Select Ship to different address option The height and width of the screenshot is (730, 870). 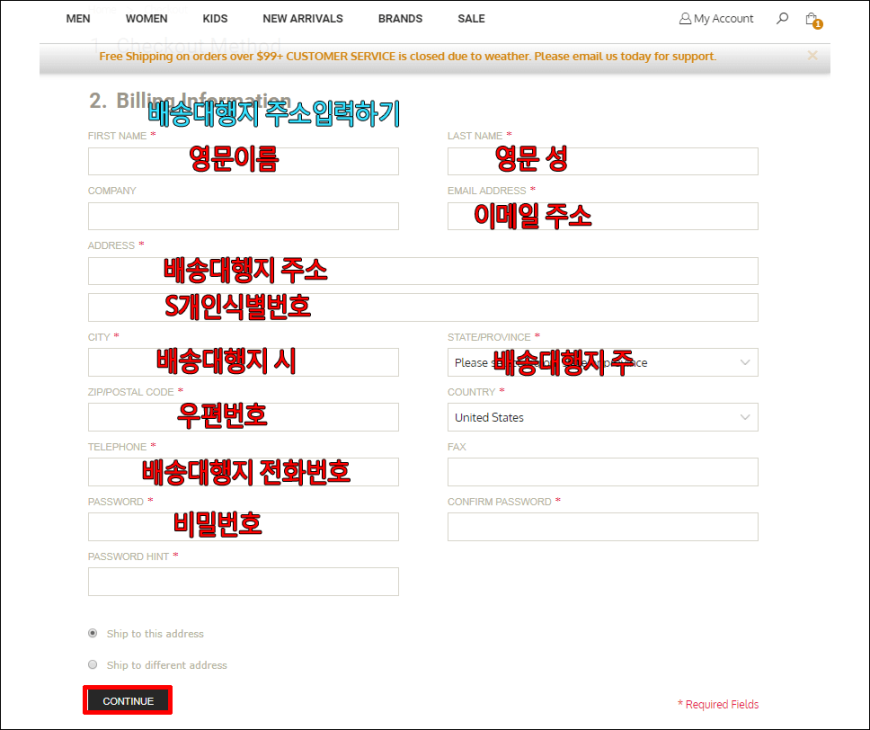click(93, 665)
